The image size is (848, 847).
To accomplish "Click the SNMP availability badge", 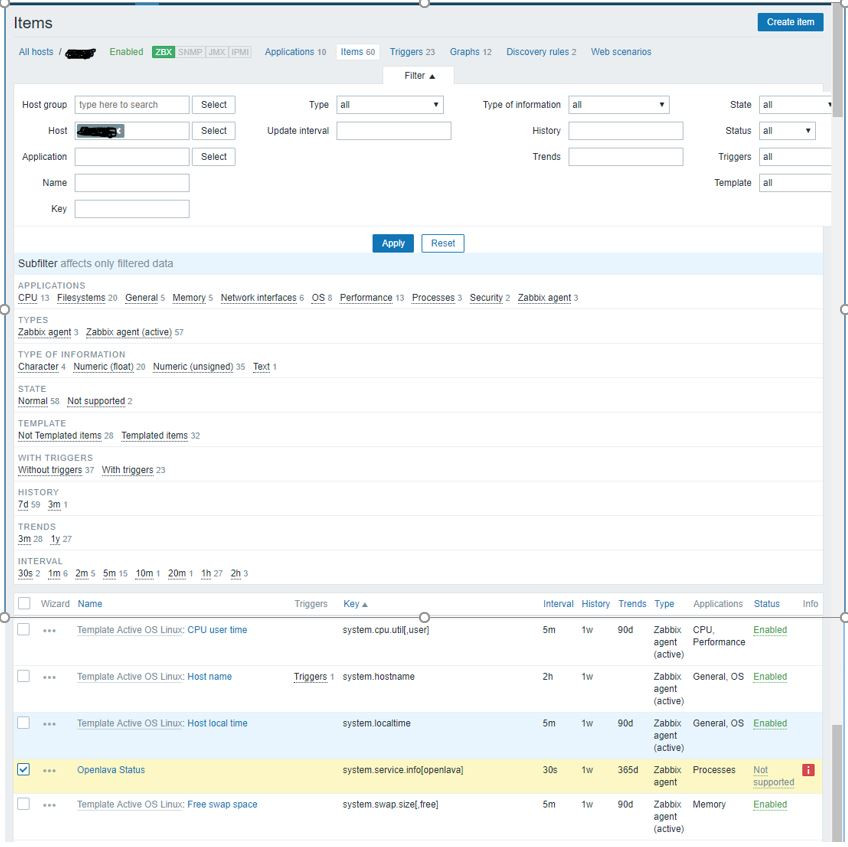I will click(x=190, y=52).
